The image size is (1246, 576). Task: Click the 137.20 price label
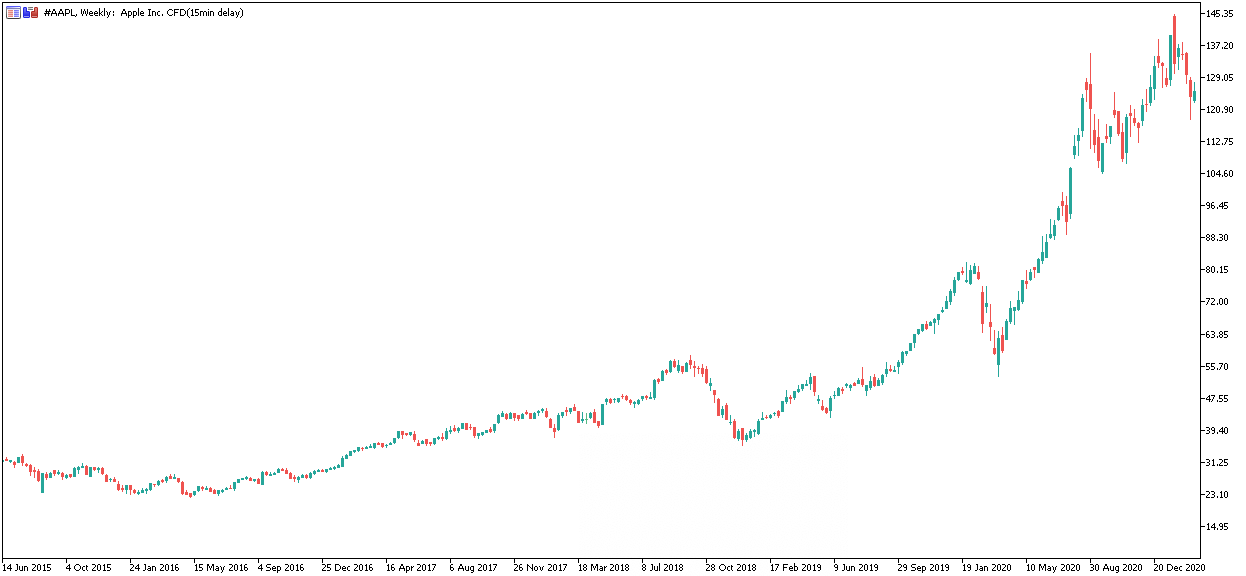[1220, 45]
